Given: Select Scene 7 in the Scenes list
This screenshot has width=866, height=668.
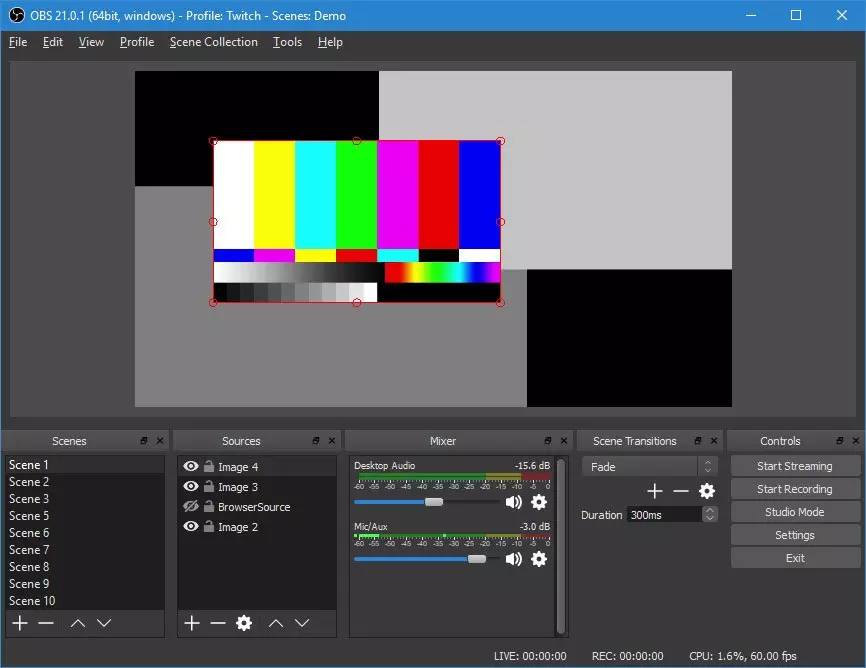Looking at the screenshot, I should tap(31, 549).
